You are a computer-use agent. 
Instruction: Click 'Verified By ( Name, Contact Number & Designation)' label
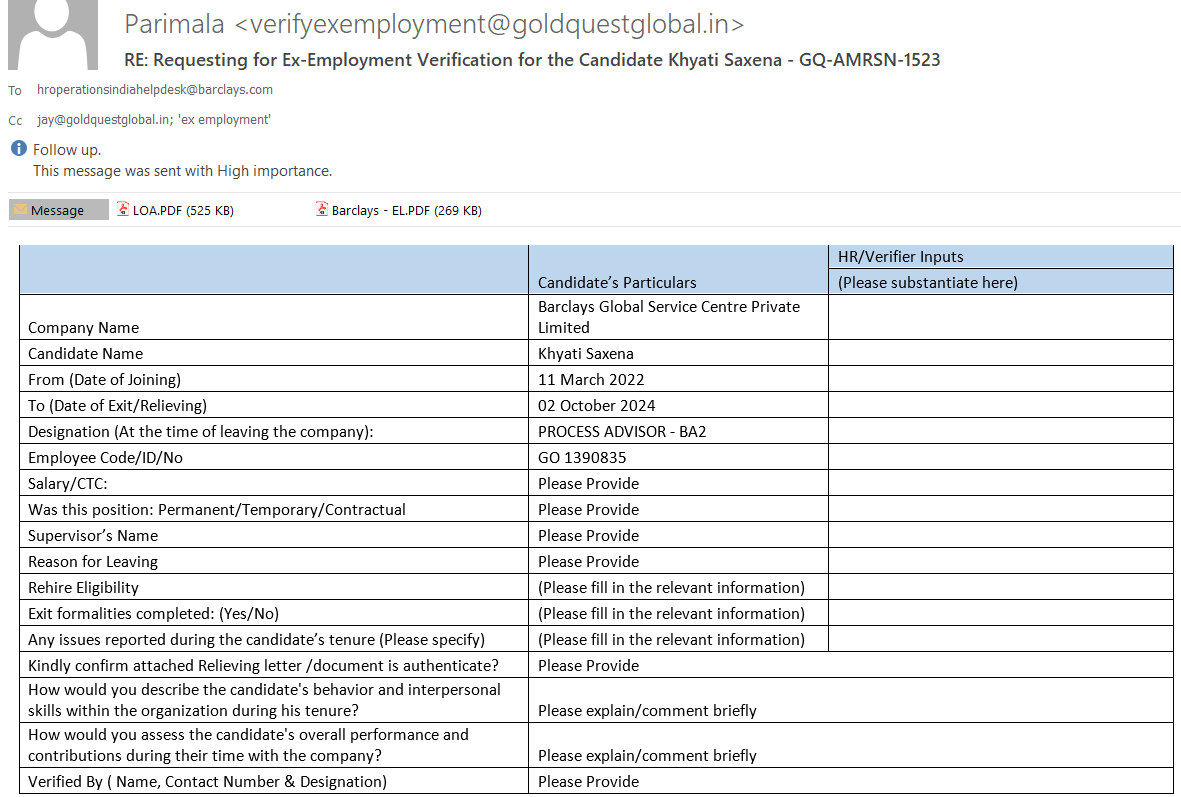tap(207, 782)
